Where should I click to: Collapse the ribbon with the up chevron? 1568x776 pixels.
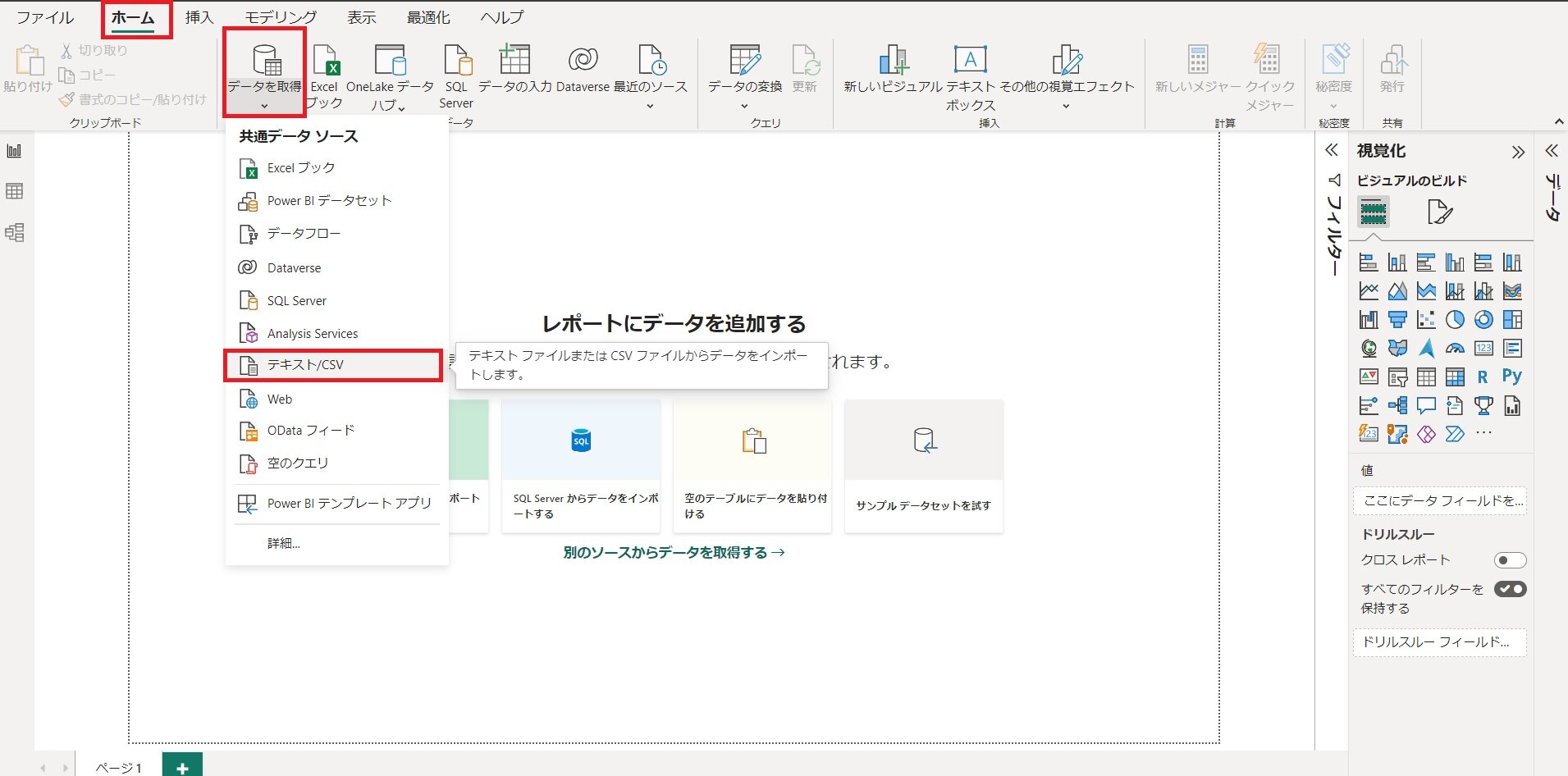point(1559,122)
